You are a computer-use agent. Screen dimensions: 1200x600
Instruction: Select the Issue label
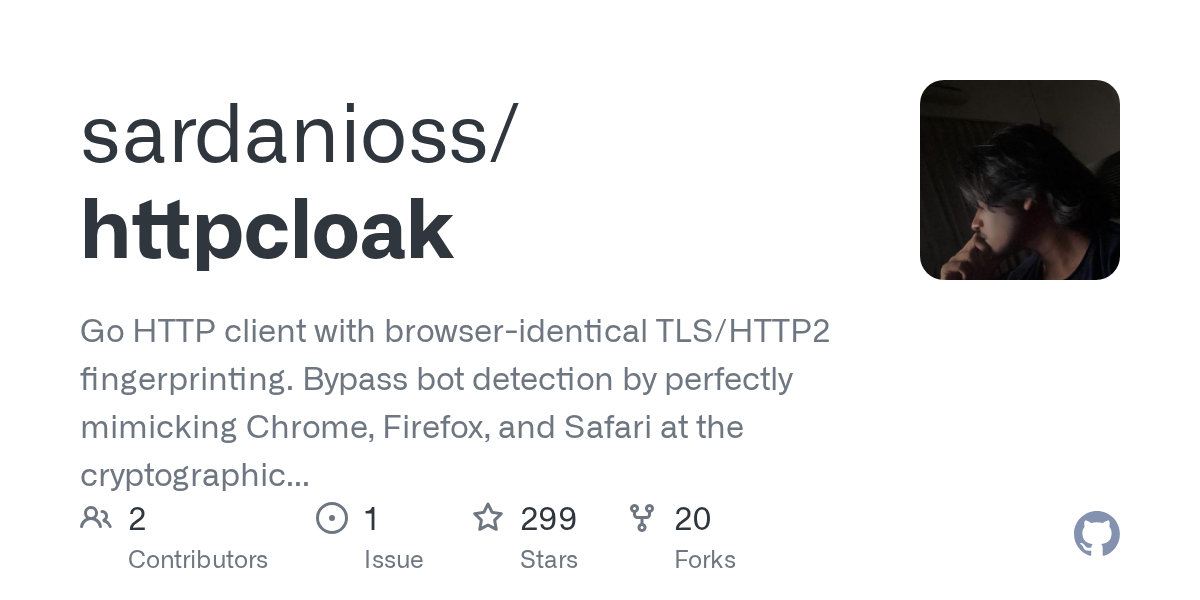click(x=393, y=560)
